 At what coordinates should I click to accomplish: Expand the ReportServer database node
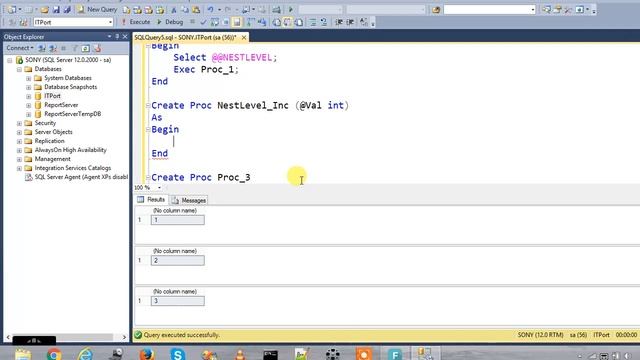click(29, 105)
